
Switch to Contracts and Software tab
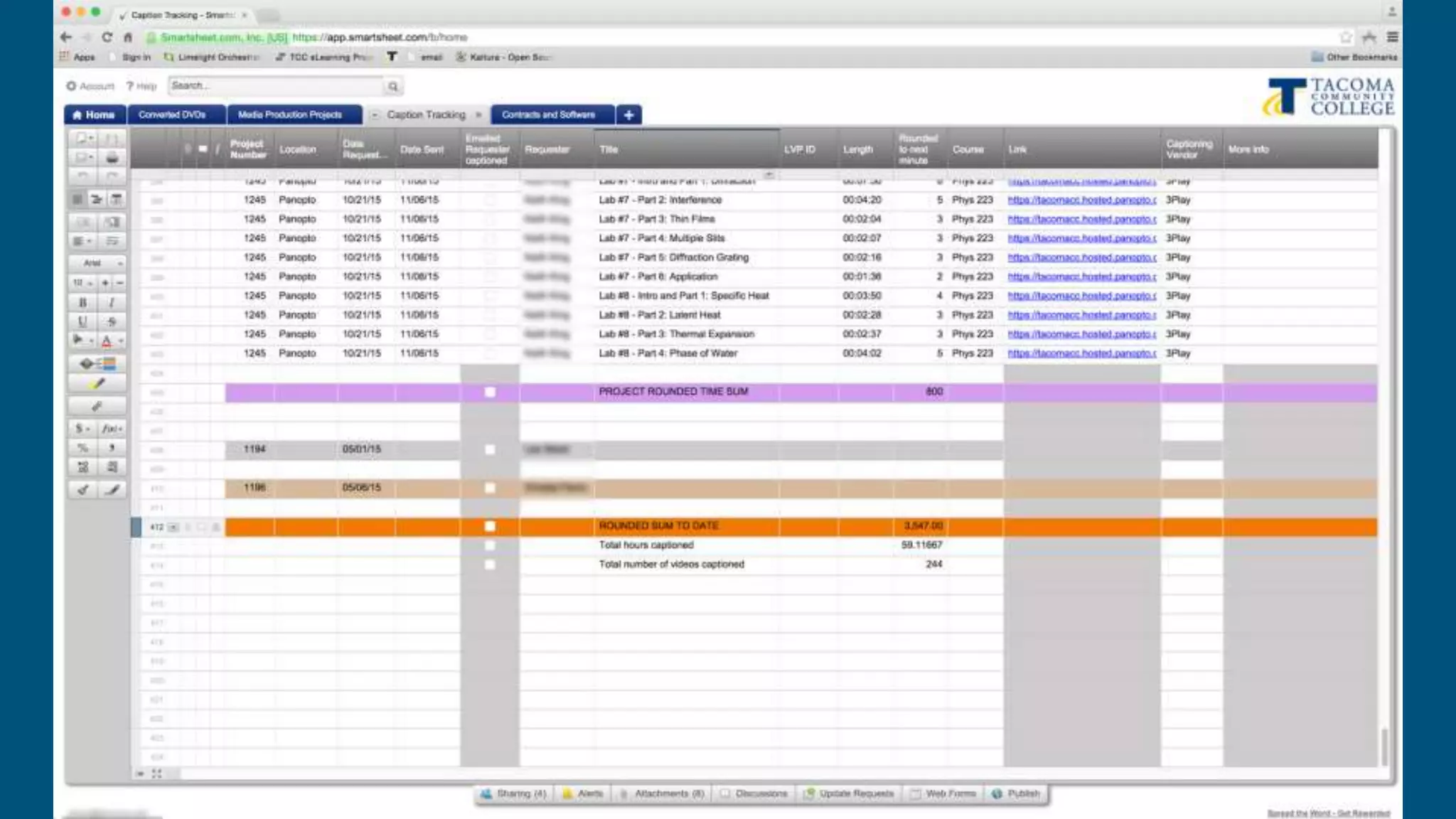[x=552, y=114]
